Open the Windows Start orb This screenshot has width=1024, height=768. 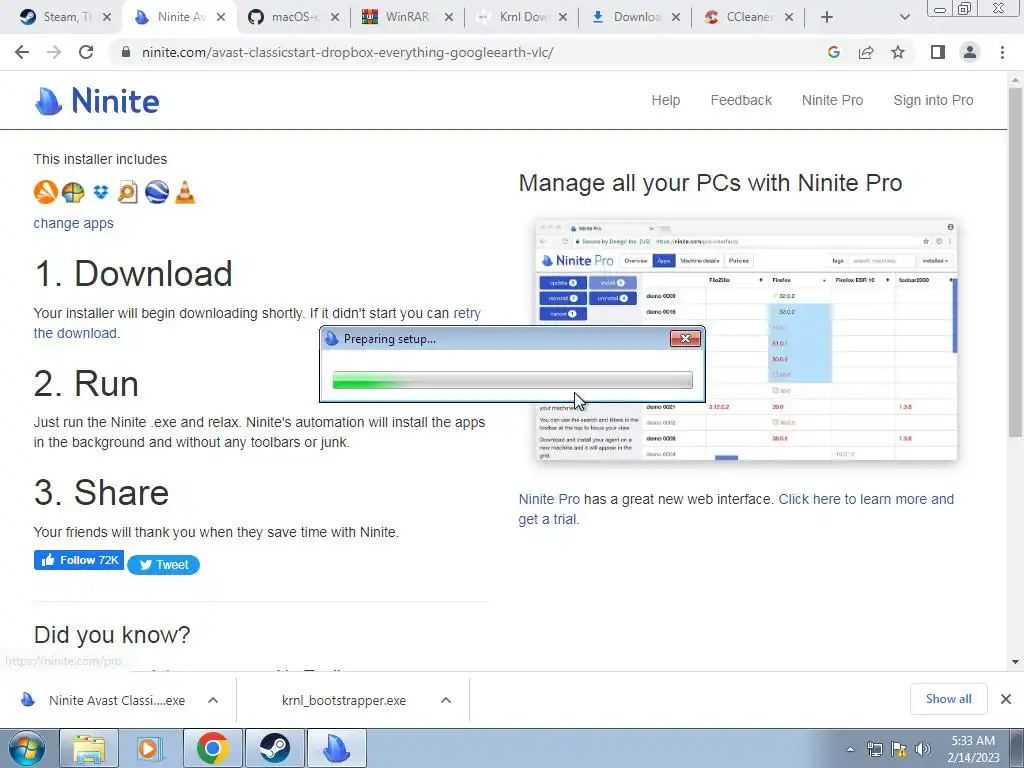pos(27,748)
